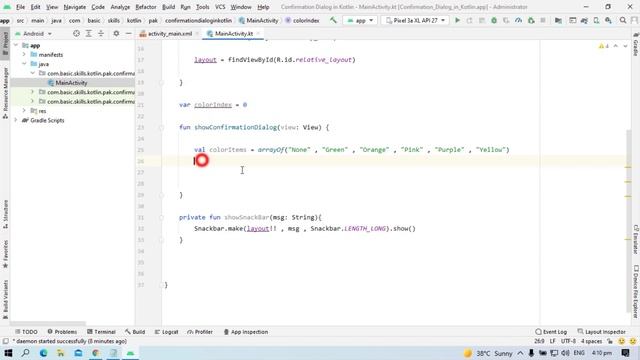Open the Problems tool window
The width and height of the screenshot is (640, 360).
62,332
